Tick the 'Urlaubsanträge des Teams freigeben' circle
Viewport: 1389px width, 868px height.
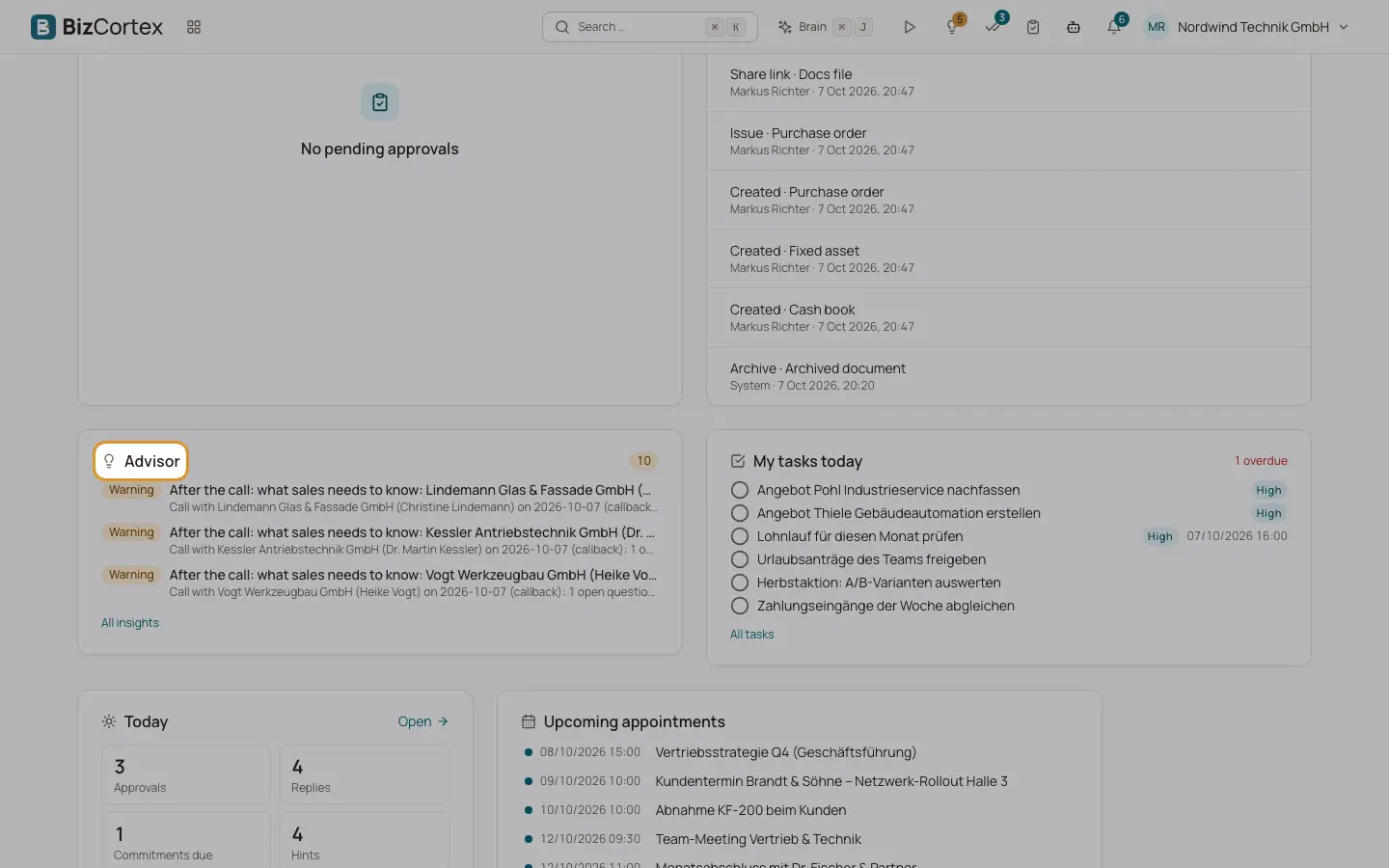tap(740, 559)
